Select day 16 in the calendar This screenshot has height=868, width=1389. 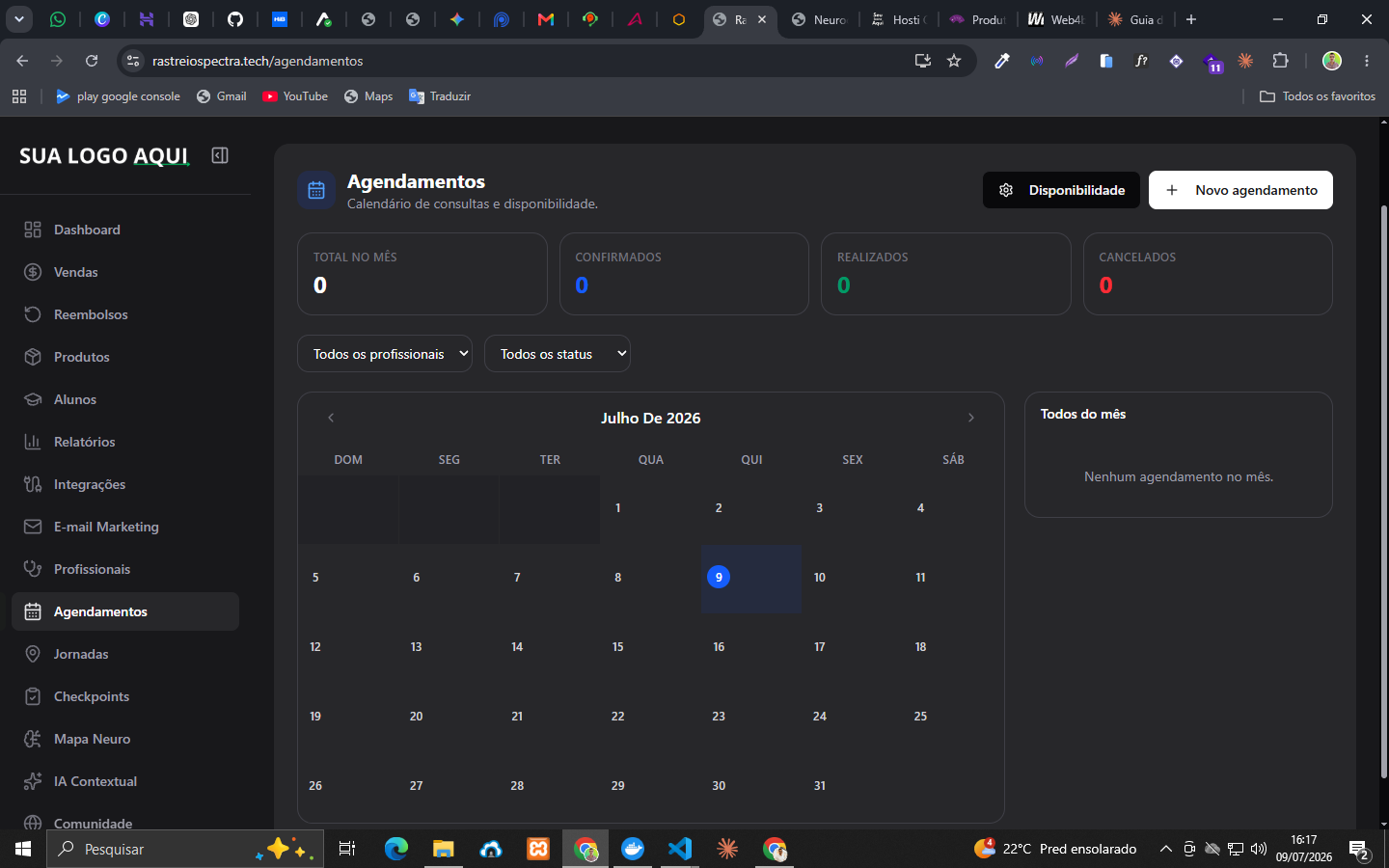pos(751,648)
